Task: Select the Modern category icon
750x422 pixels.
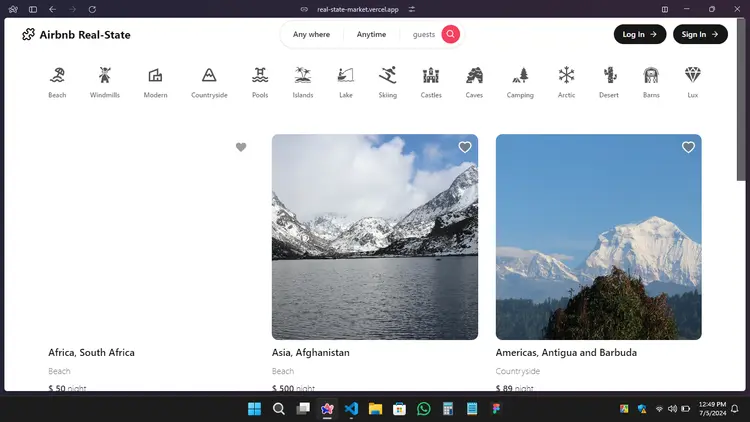Action: [155, 75]
